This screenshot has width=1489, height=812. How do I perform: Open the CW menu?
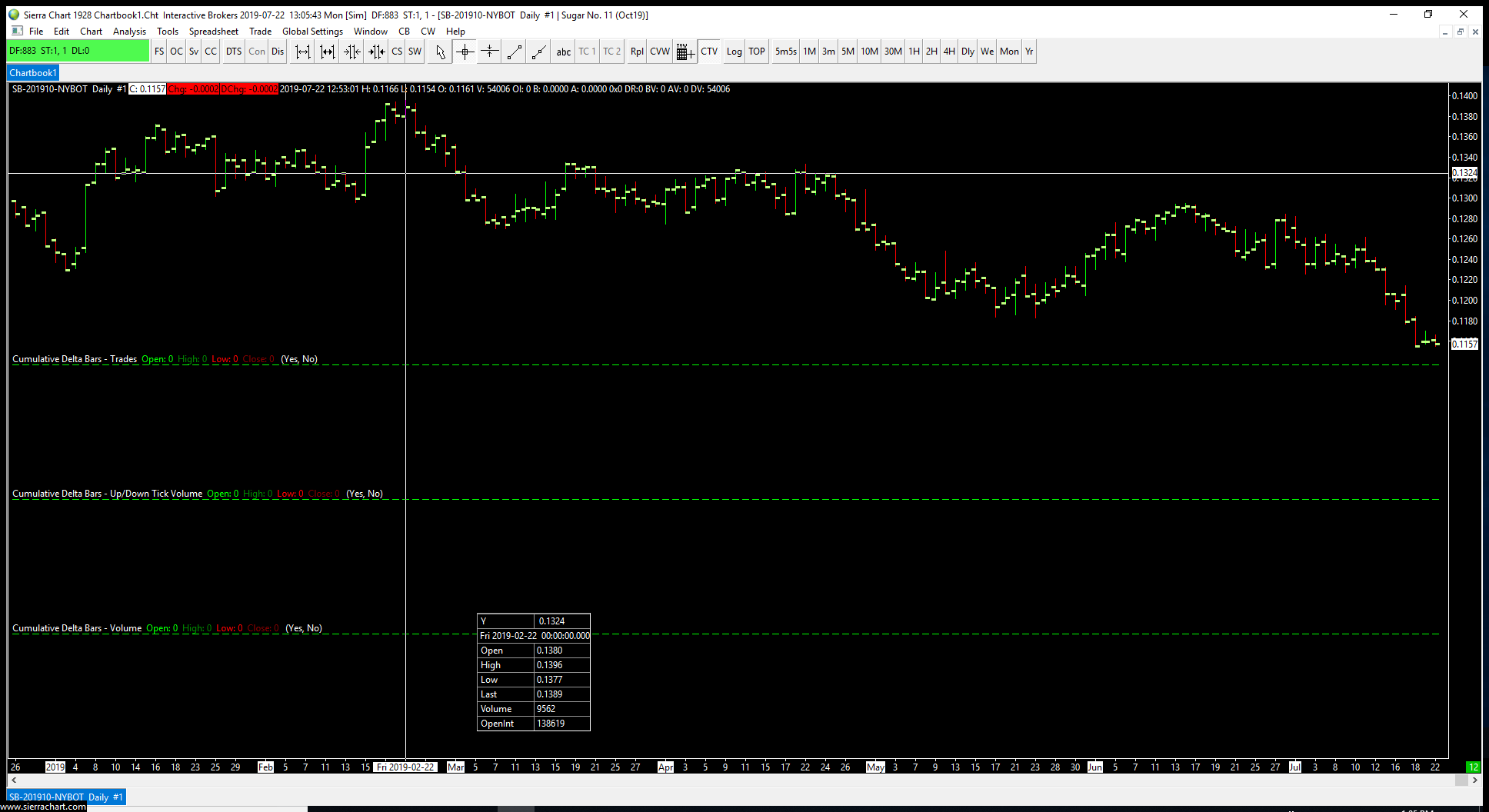(x=428, y=32)
